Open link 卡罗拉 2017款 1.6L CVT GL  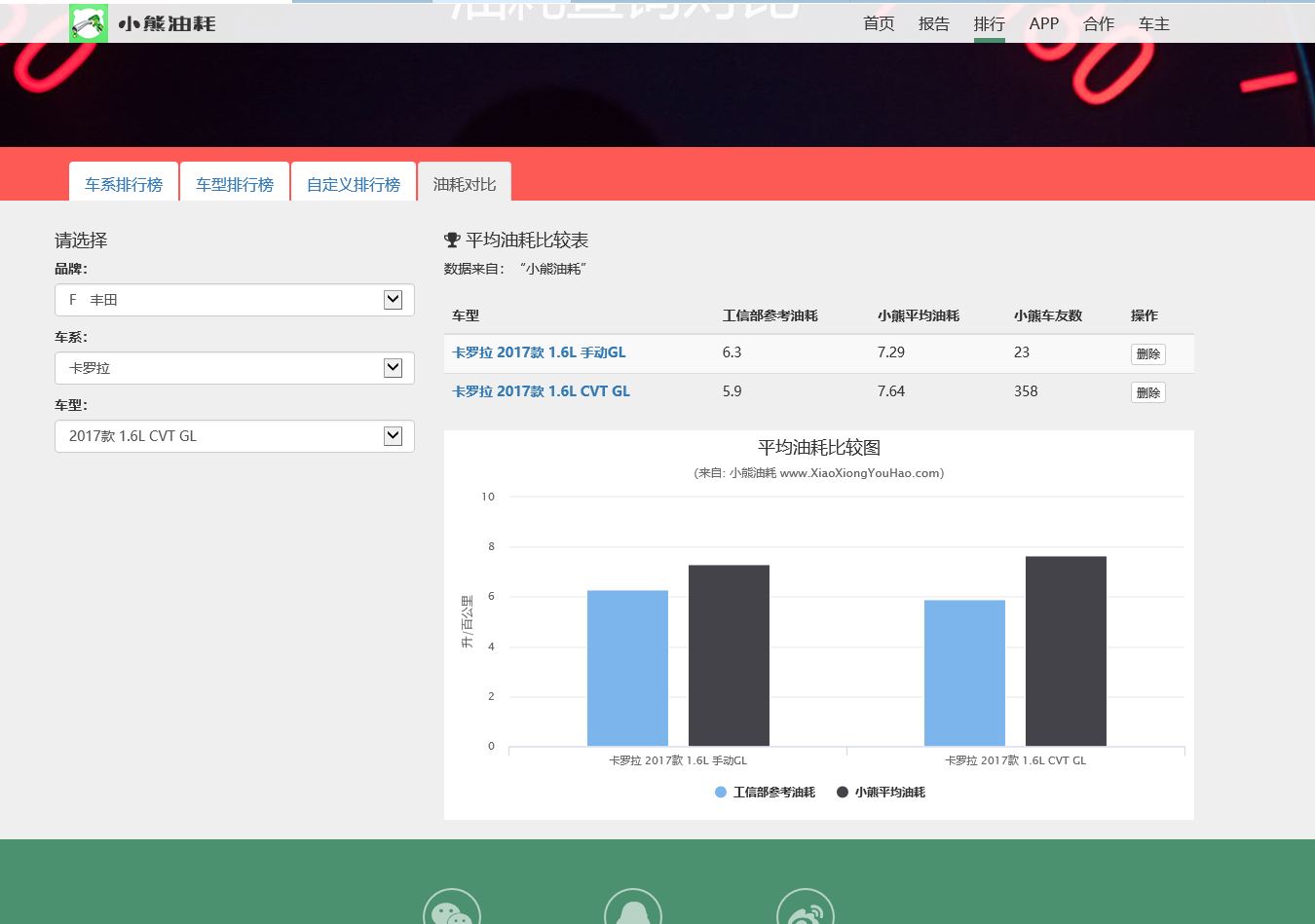pyautogui.click(x=541, y=391)
